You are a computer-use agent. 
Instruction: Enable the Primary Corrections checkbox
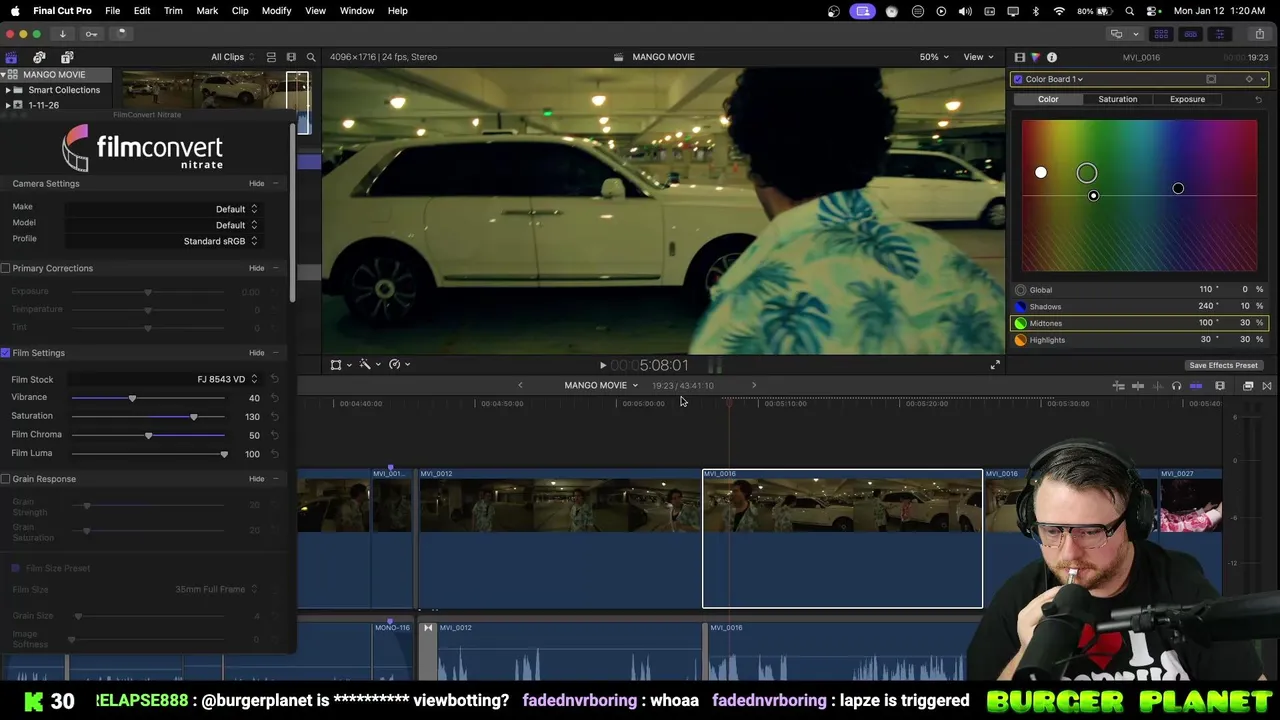coord(6,268)
